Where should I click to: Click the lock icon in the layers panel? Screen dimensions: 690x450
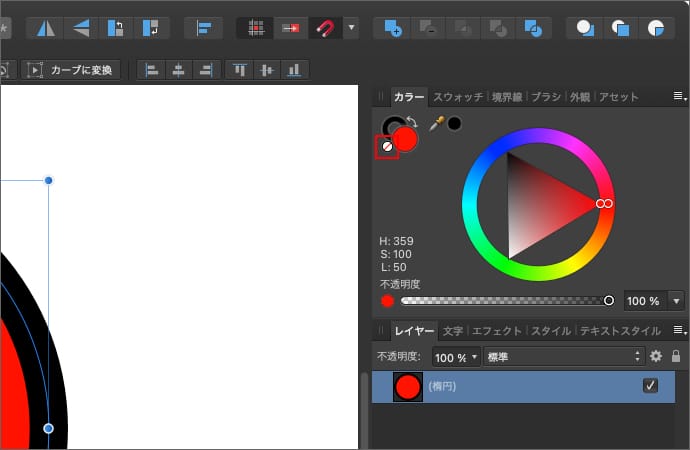(x=676, y=356)
